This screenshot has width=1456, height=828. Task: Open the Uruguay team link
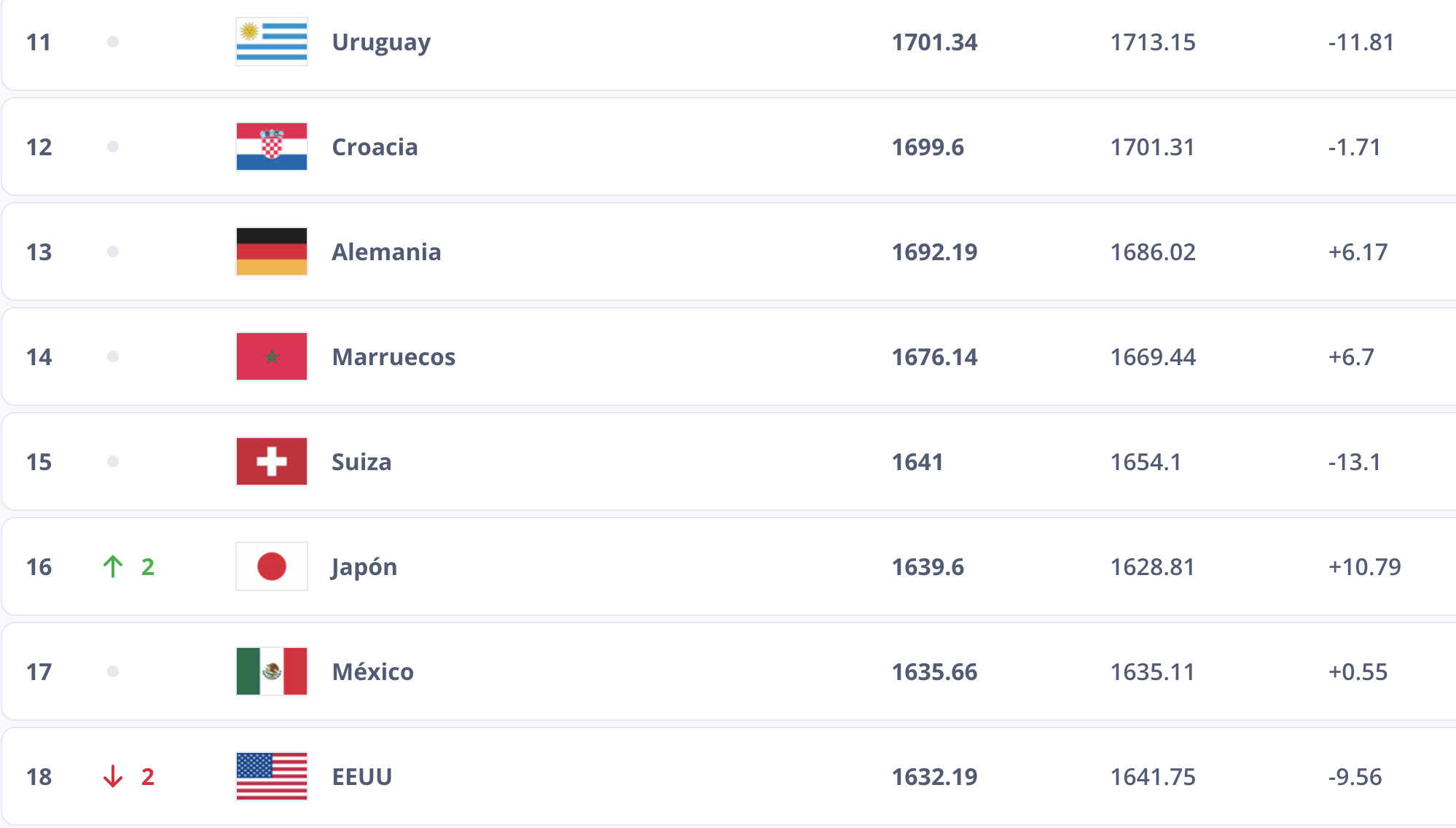point(381,42)
